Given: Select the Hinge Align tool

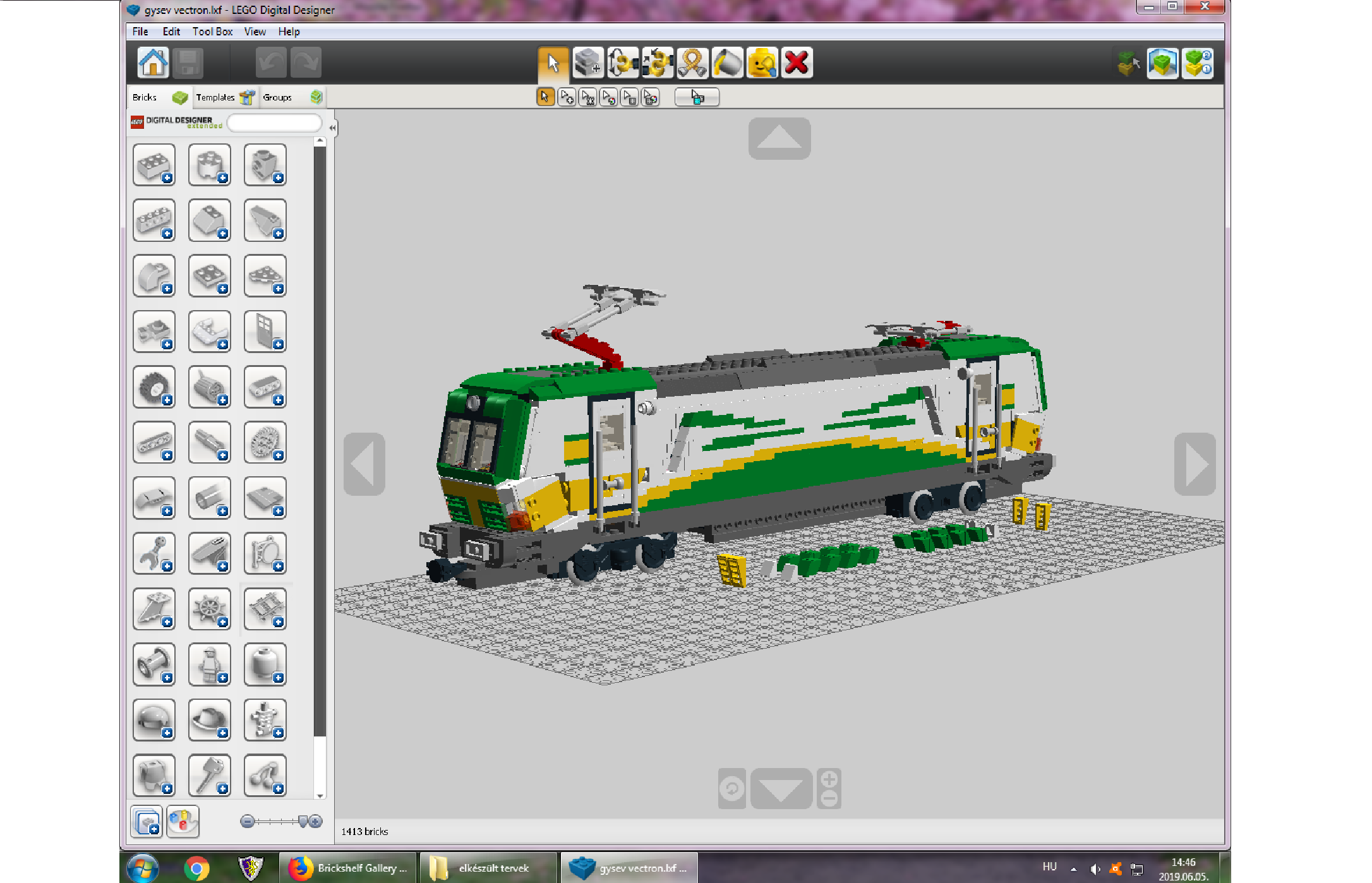Looking at the screenshot, I should click(658, 63).
